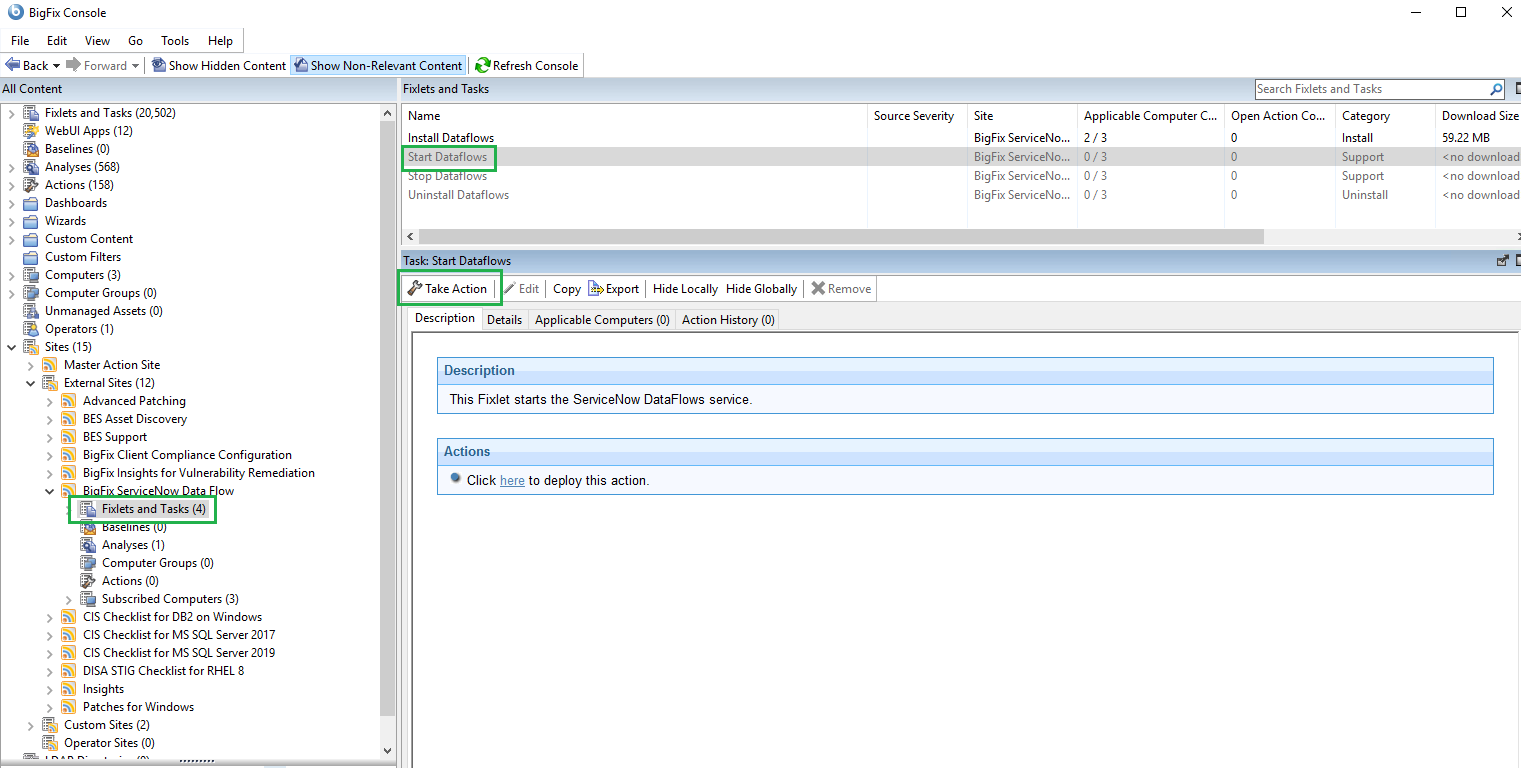This screenshot has height=768, width=1521.
Task: Expand DISA STIG Checklist for RHEL 8
Action: [50, 671]
